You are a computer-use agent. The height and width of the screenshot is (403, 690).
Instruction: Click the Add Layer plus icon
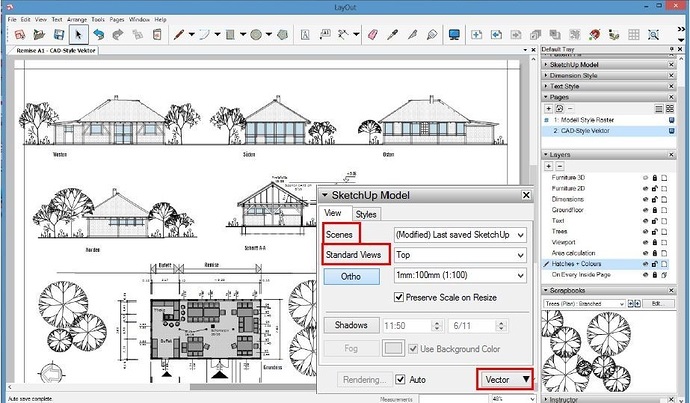[x=548, y=166]
